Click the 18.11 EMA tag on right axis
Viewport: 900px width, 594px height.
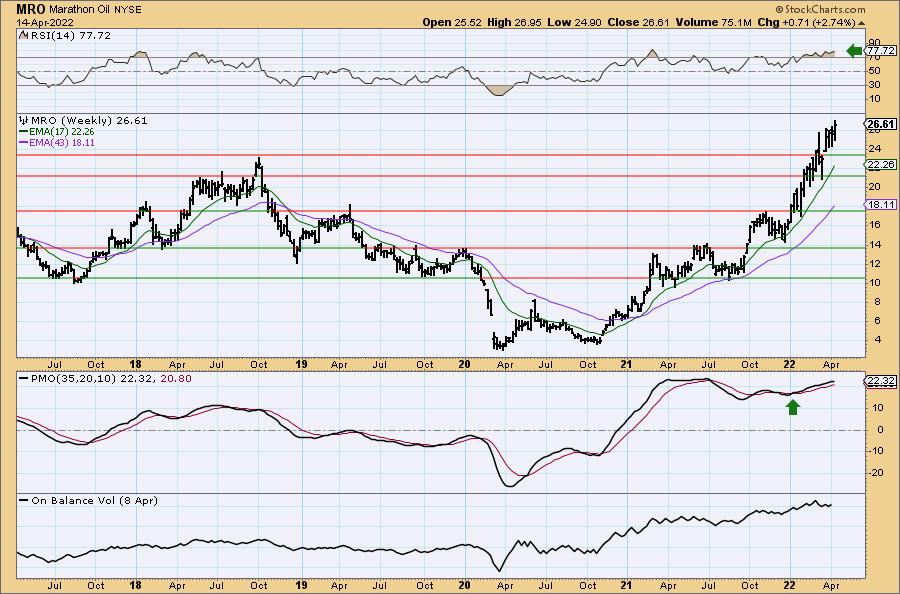880,205
